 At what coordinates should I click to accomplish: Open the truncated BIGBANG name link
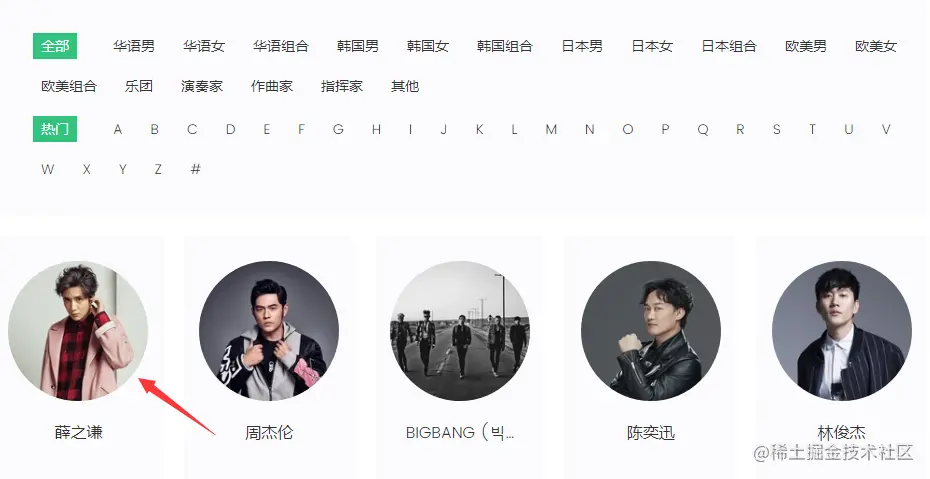[460, 433]
